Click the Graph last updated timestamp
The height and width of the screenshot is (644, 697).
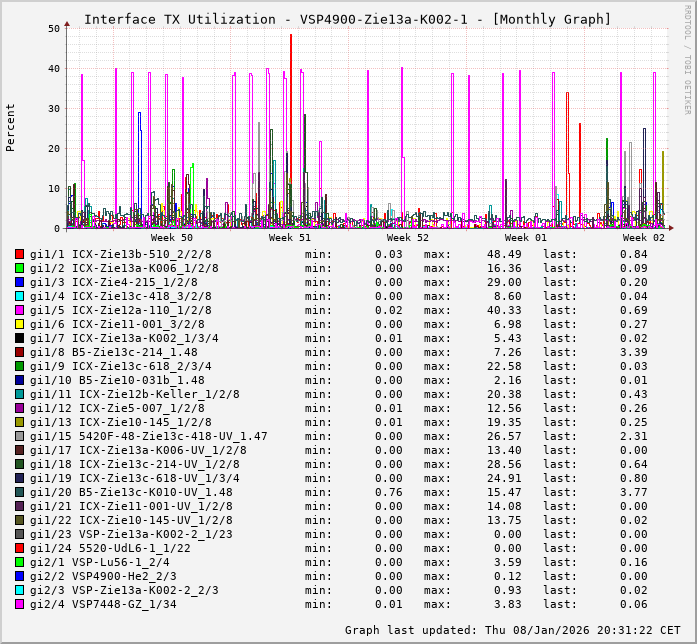coord(511,630)
